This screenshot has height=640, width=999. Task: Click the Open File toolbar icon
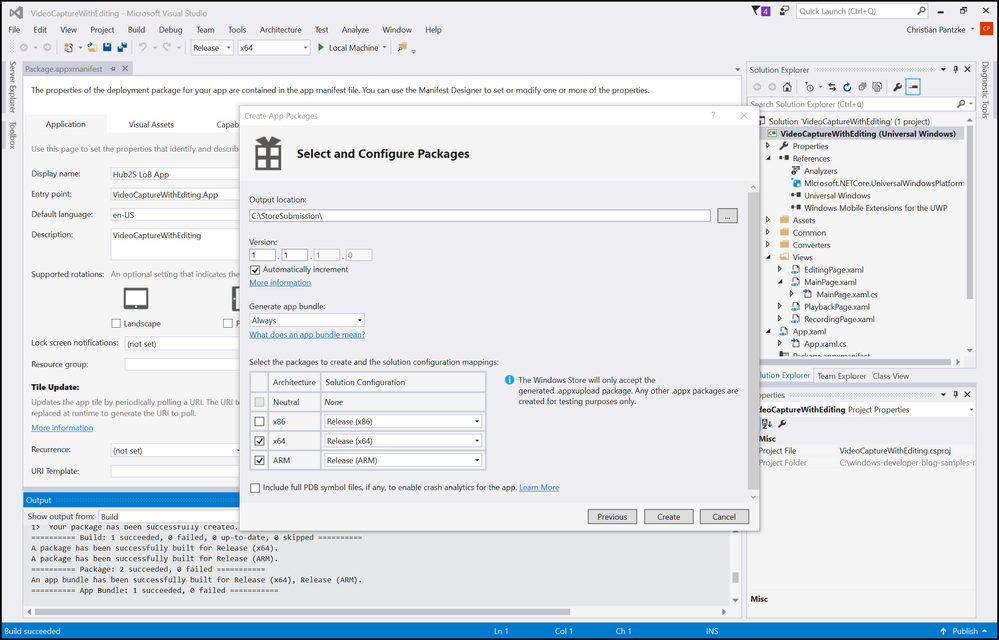(92, 48)
